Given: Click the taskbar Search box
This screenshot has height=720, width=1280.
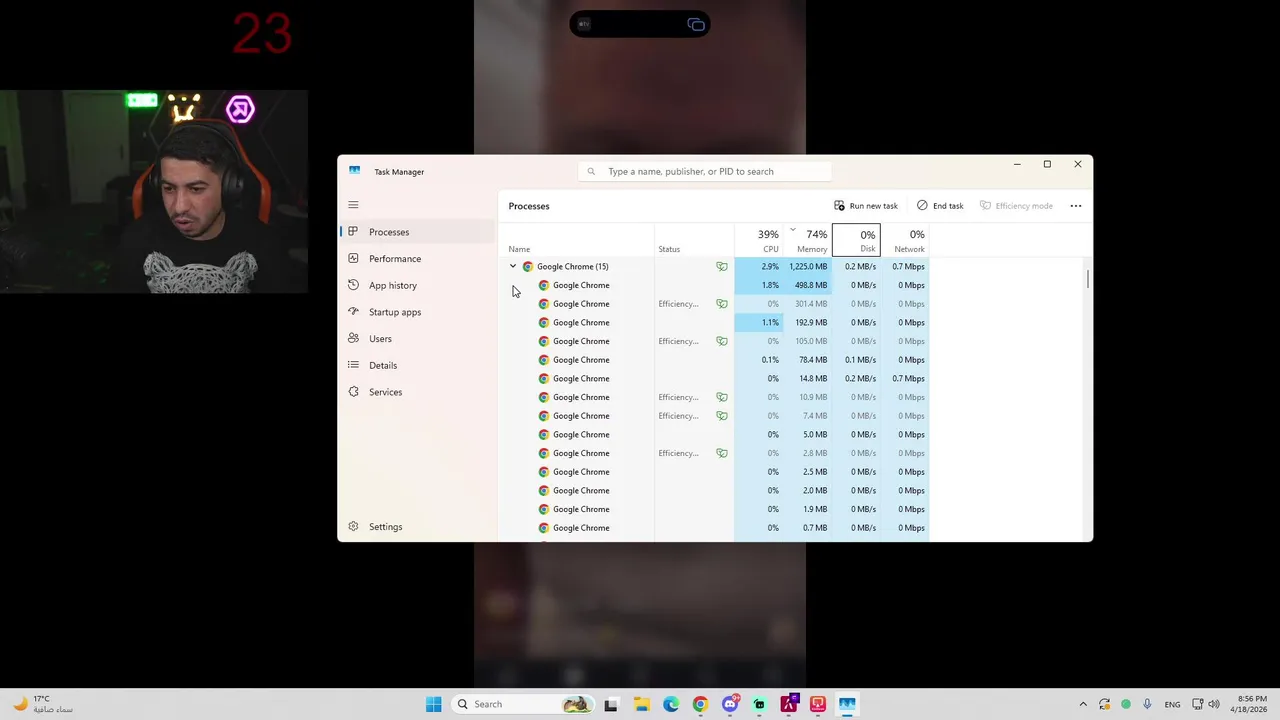Looking at the screenshot, I should point(522,704).
